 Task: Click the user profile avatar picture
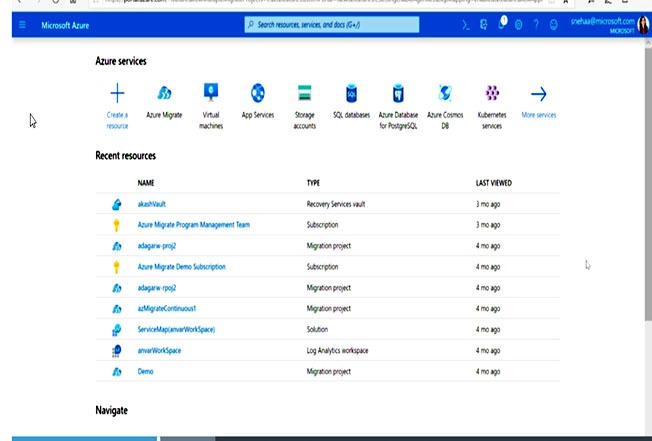point(643,25)
